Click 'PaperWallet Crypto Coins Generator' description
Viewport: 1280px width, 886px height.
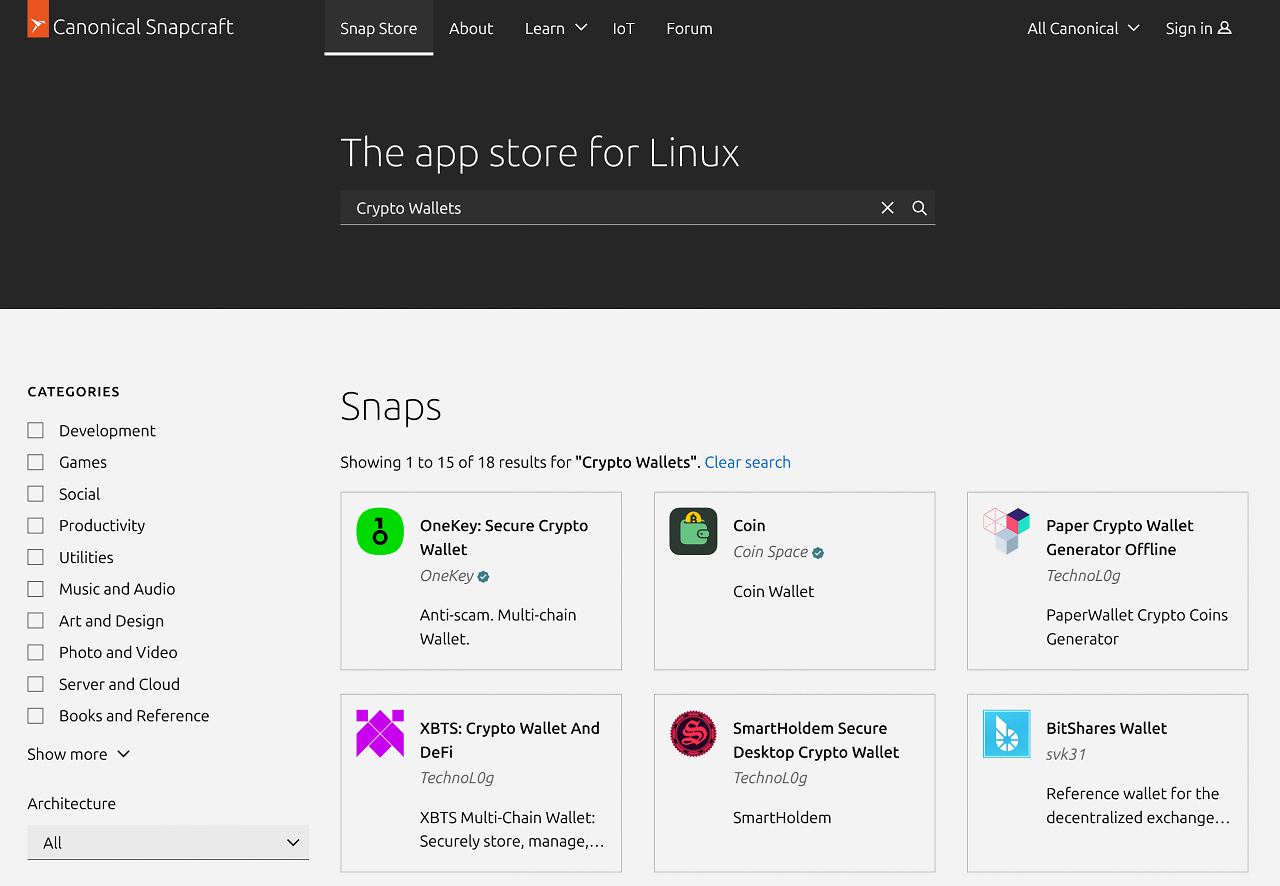pyautogui.click(x=1137, y=627)
